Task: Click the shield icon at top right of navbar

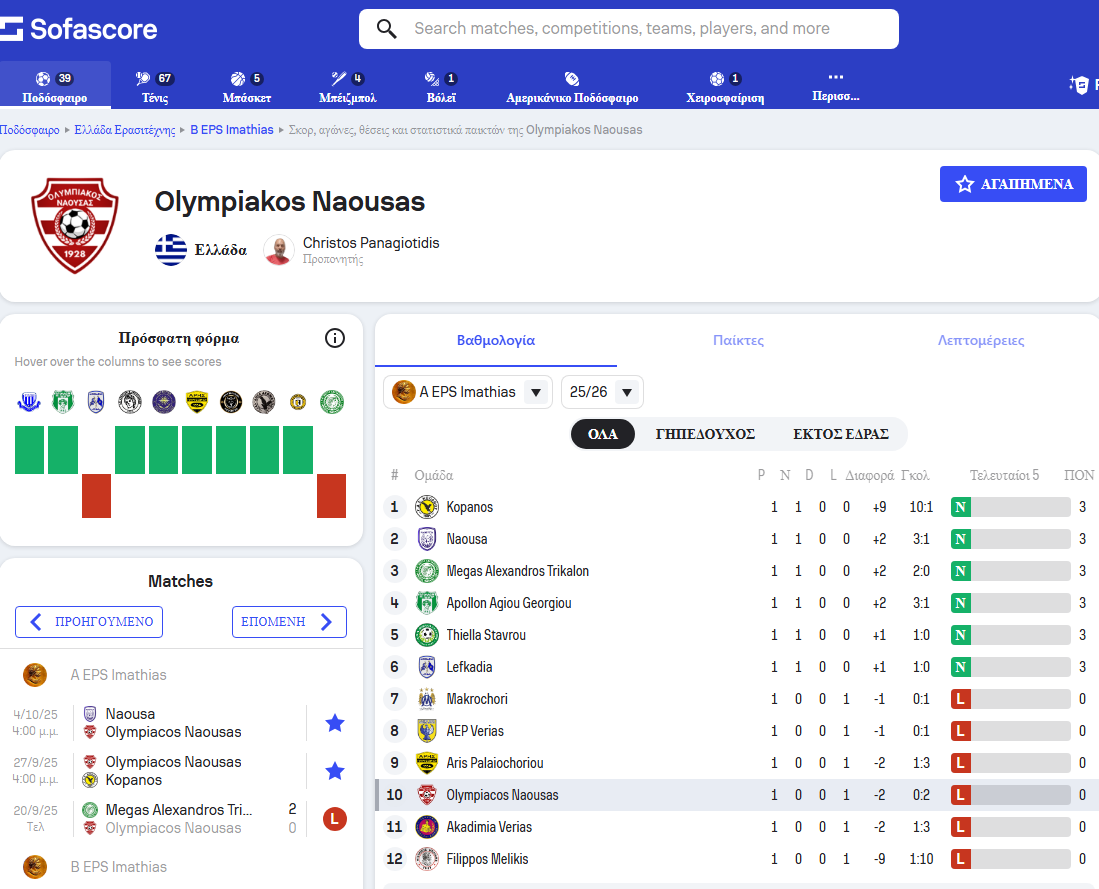Action: [1079, 85]
